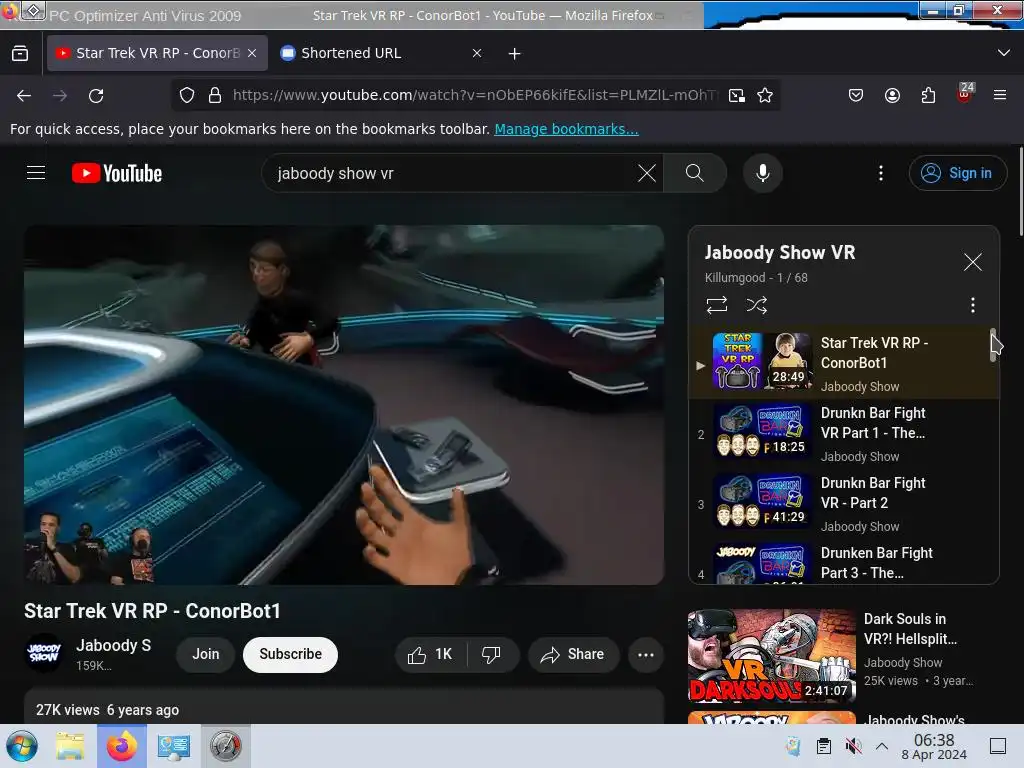Run the YouTube search with the magnifier button

coord(695,173)
